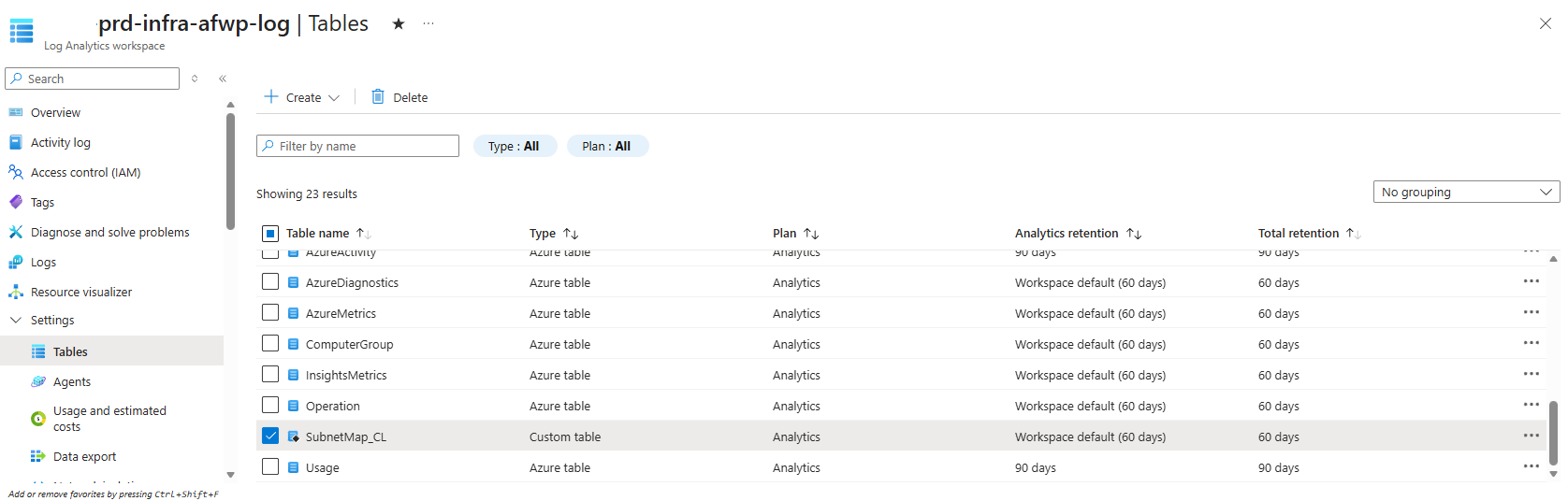This screenshot has height=501, width=1568.
Task: Click the Tags icon in sidebar
Action: 16,203
